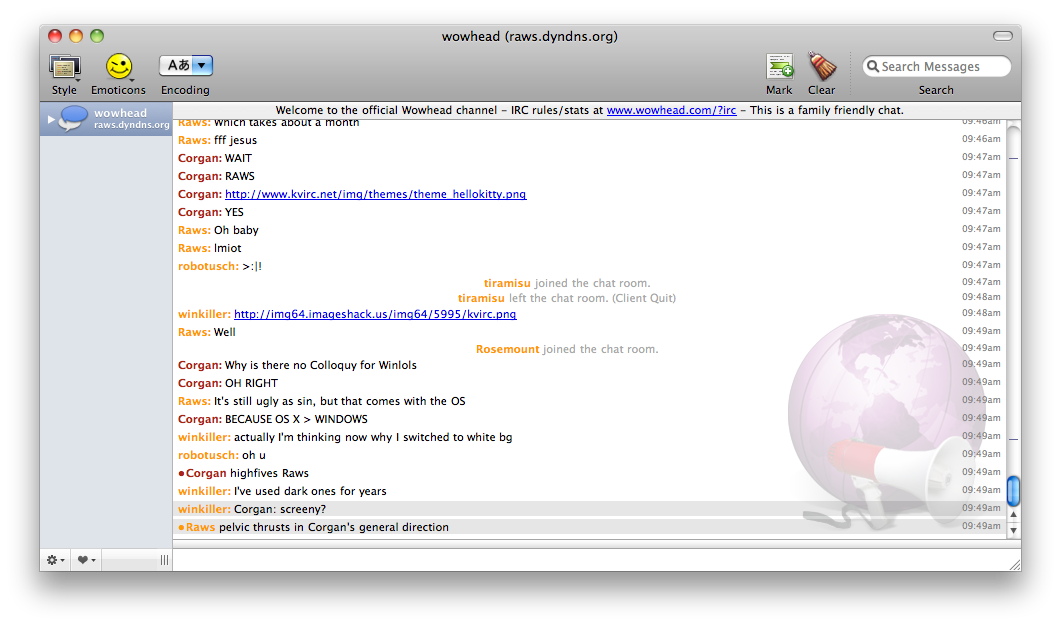This screenshot has height=626, width=1061.
Task: Expand the wowhead room disclosure triangle
Action: 51,119
